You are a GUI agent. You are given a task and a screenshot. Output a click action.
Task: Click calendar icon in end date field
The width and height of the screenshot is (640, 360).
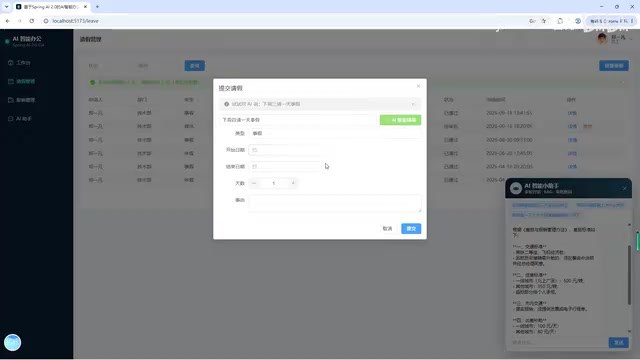pyautogui.click(x=255, y=167)
